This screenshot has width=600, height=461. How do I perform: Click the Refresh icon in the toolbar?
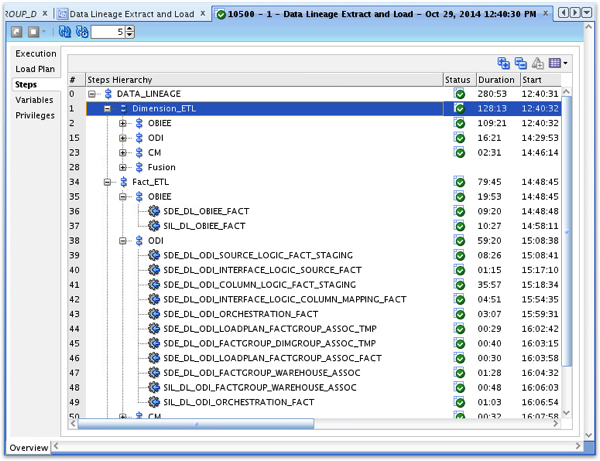(65, 32)
